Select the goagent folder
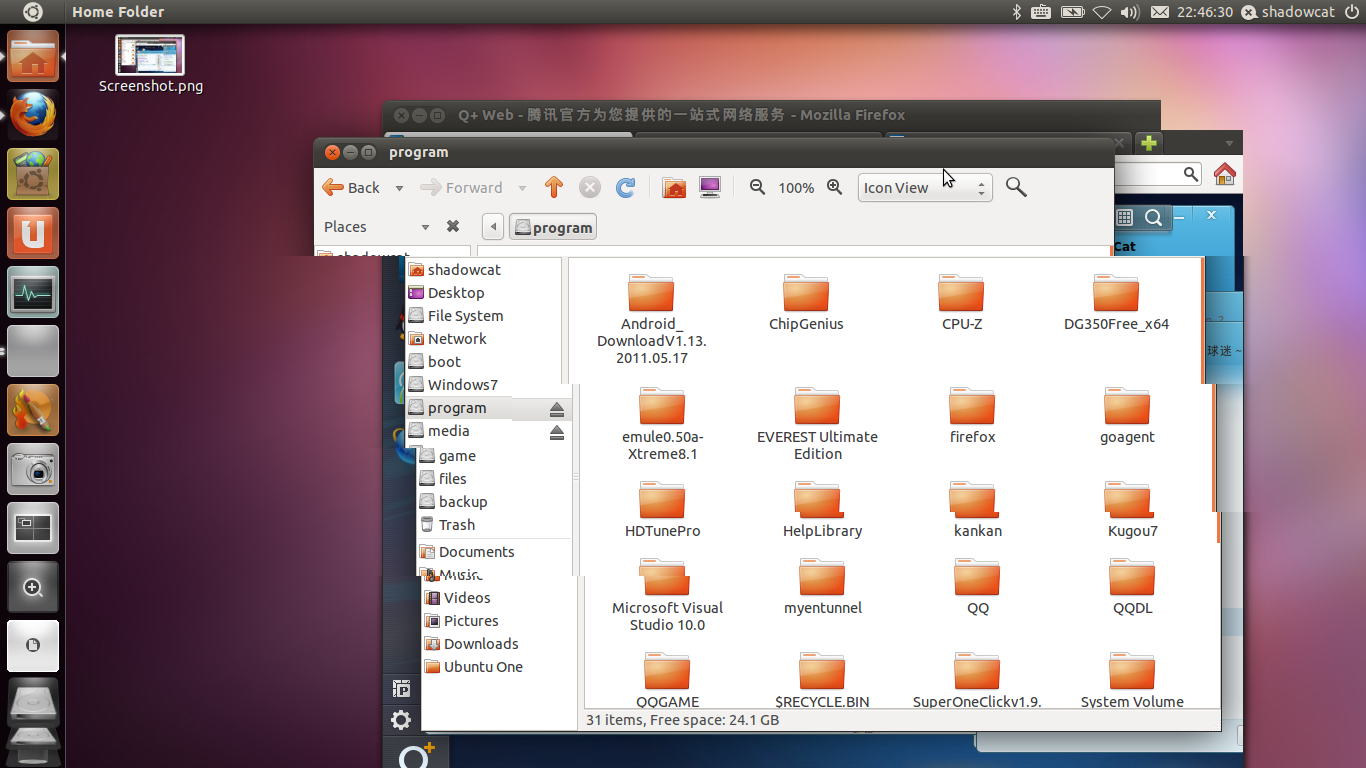The height and width of the screenshot is (768, 1366). pos(1127,416)
